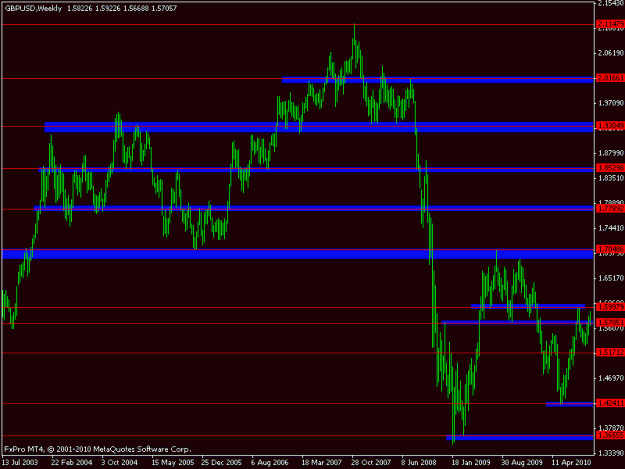Select the blue line at 1.77892

(313, 208)
